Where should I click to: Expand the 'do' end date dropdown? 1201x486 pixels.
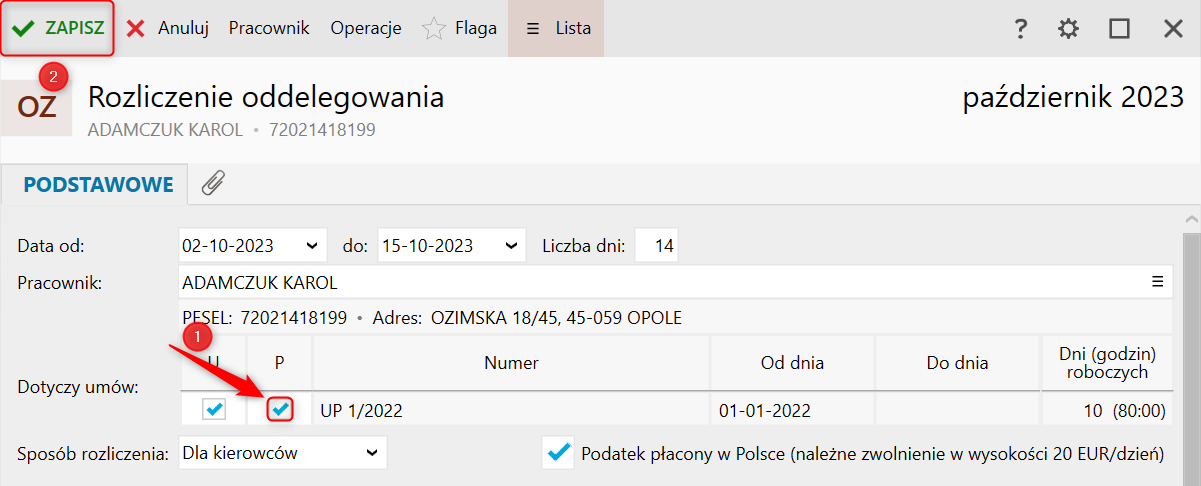click(513, 245)
